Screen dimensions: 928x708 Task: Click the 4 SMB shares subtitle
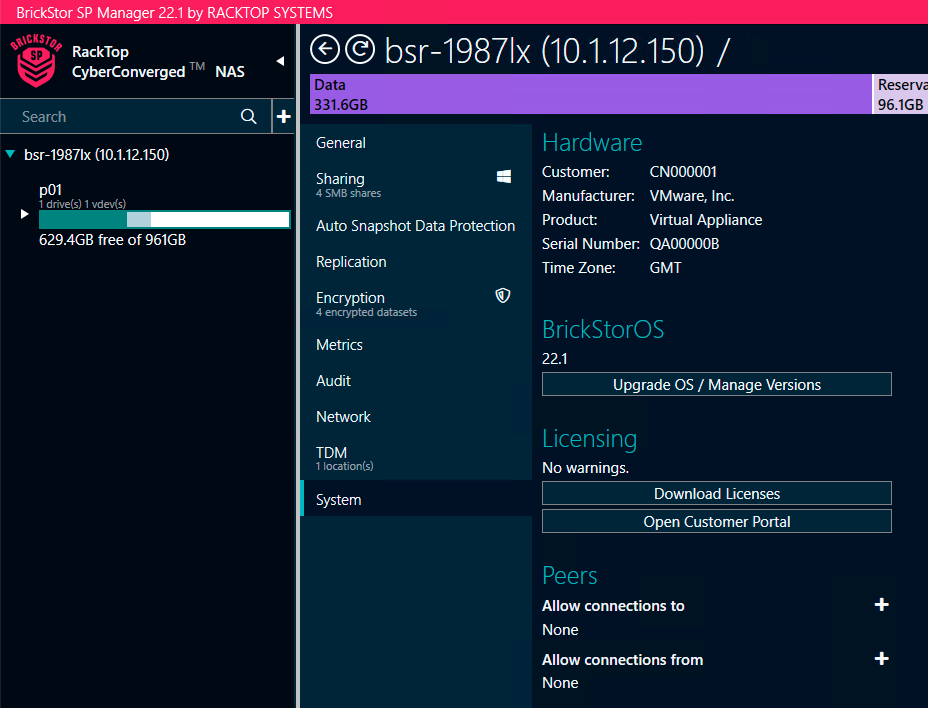[x=349, y=194]
